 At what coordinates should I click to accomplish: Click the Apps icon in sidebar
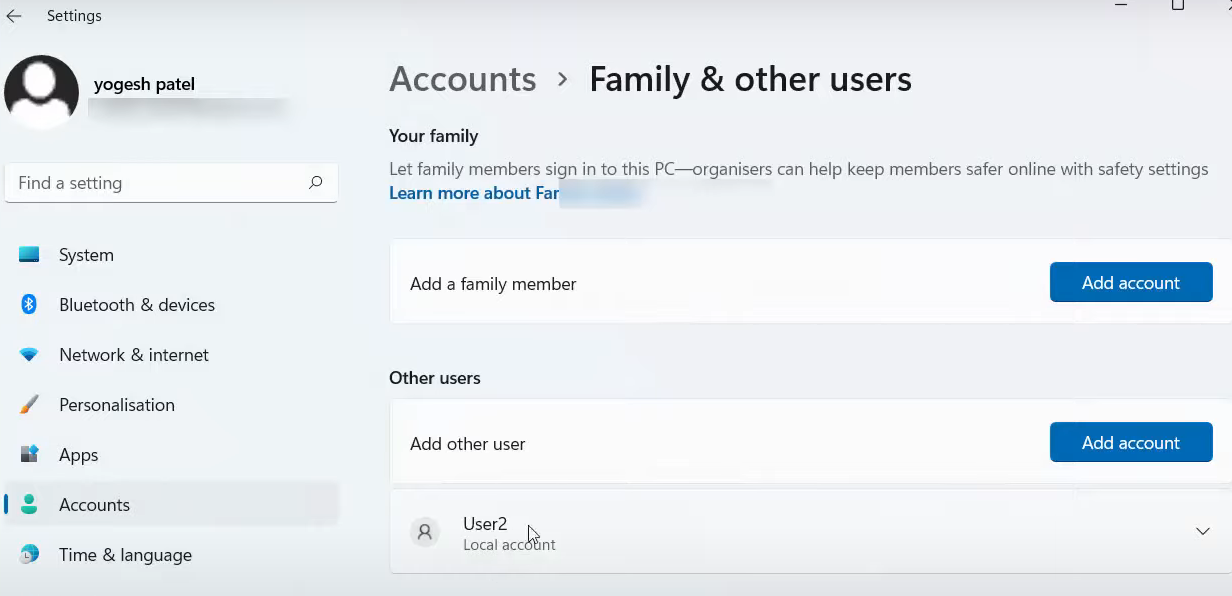[29, 455]
